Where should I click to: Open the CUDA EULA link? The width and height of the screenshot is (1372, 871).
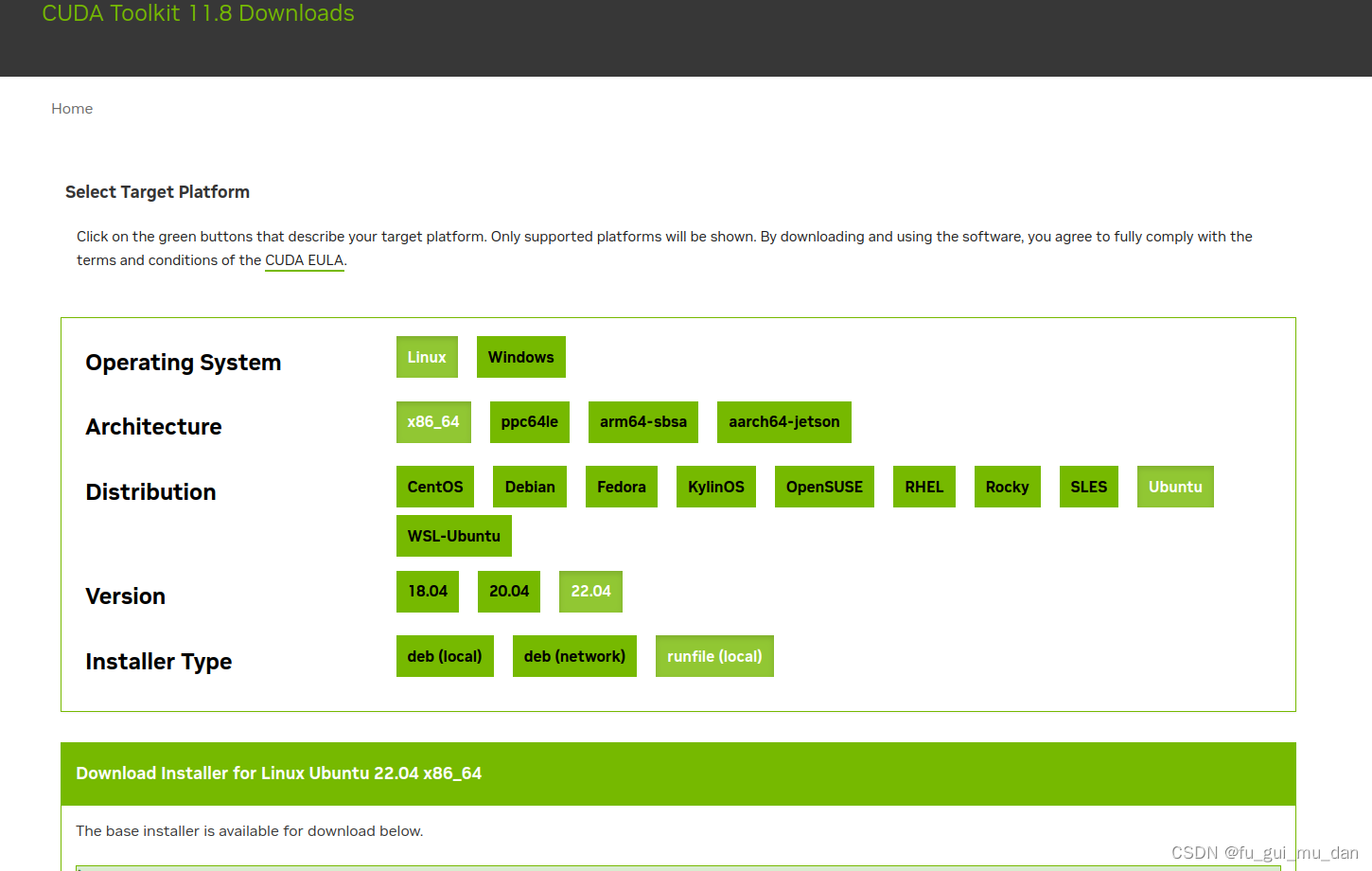305,260
